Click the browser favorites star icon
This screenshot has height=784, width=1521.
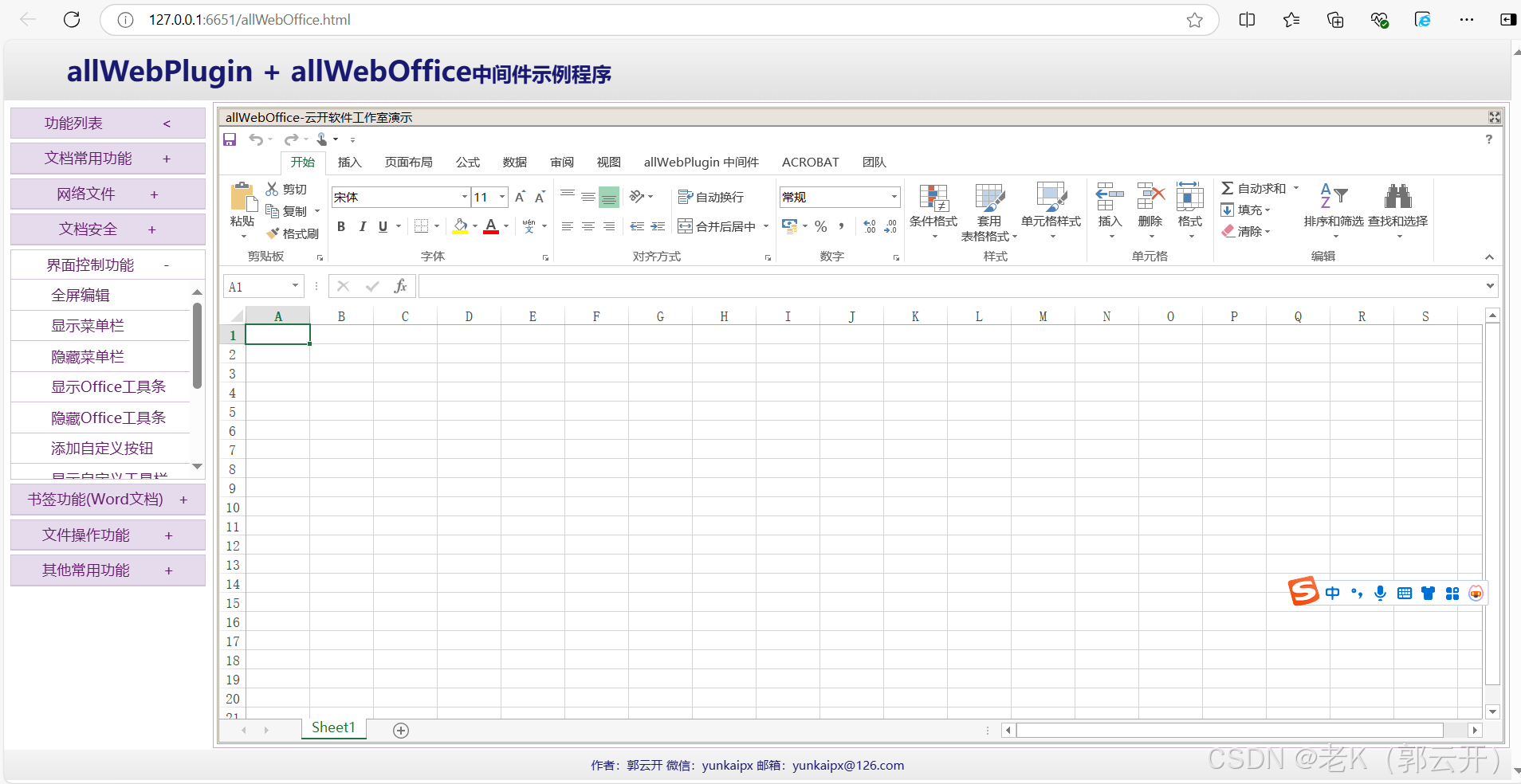[x=1194, y=20]
